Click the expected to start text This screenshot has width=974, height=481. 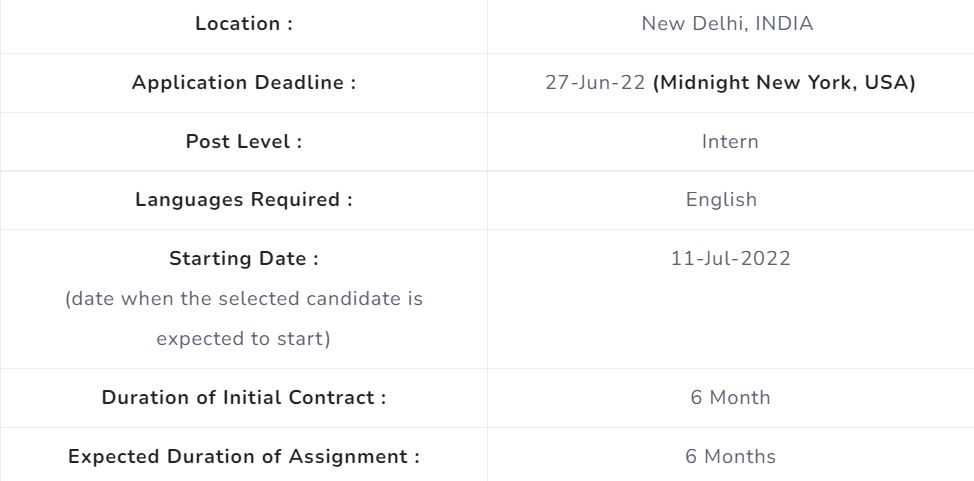click(244, 339)
